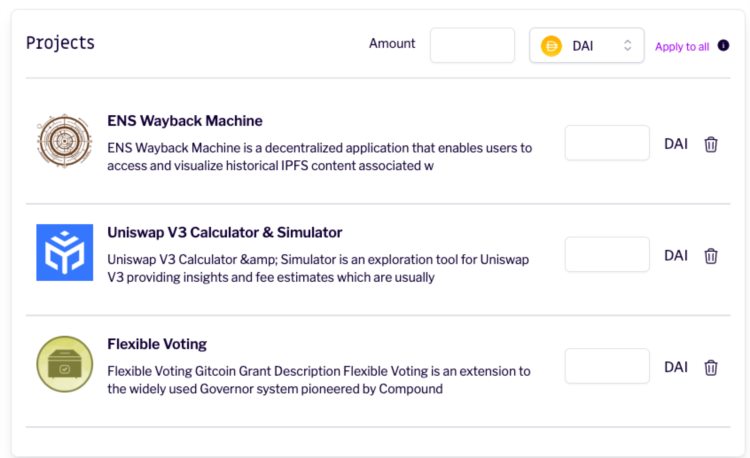The width and height of the screenshot is (750, 458).
Task: Click the Flexible Voting ballot box logo
Action: point(64,364)
